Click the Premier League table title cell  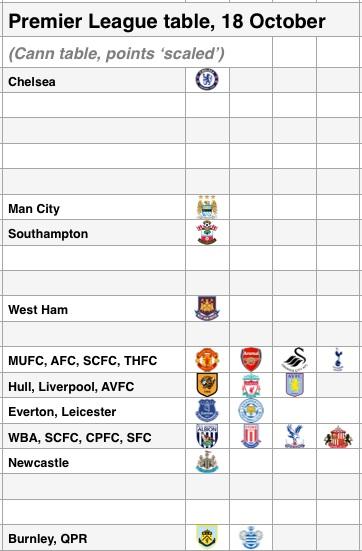point(181,21)
